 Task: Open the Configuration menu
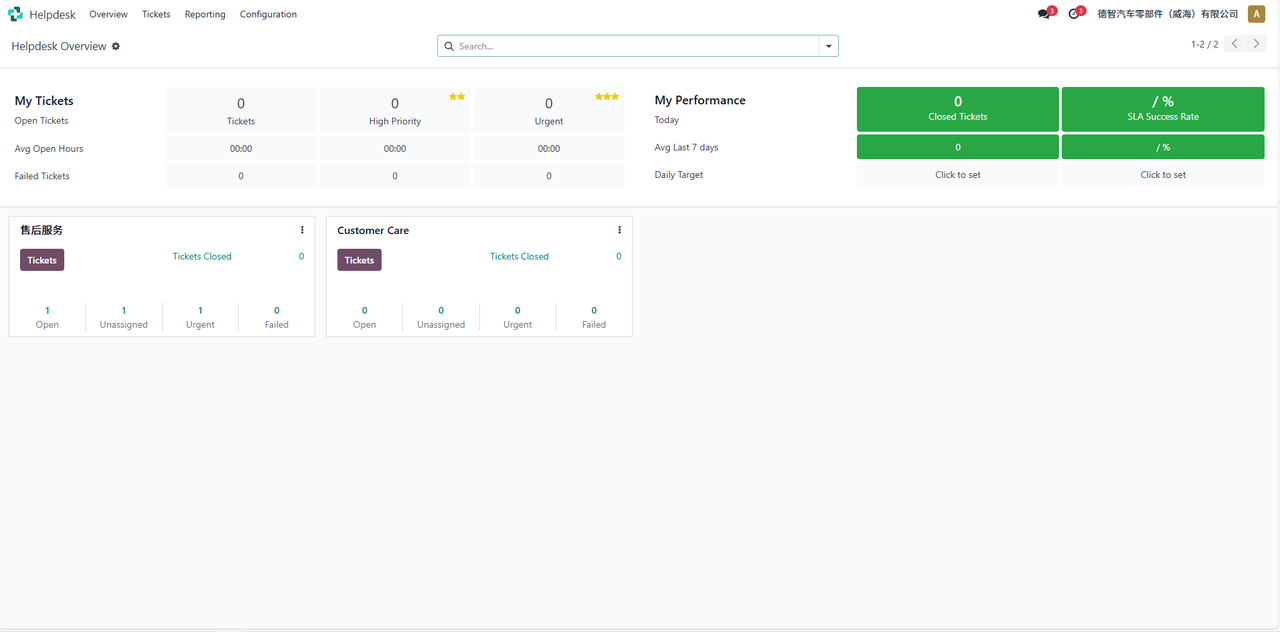[268, 14]
